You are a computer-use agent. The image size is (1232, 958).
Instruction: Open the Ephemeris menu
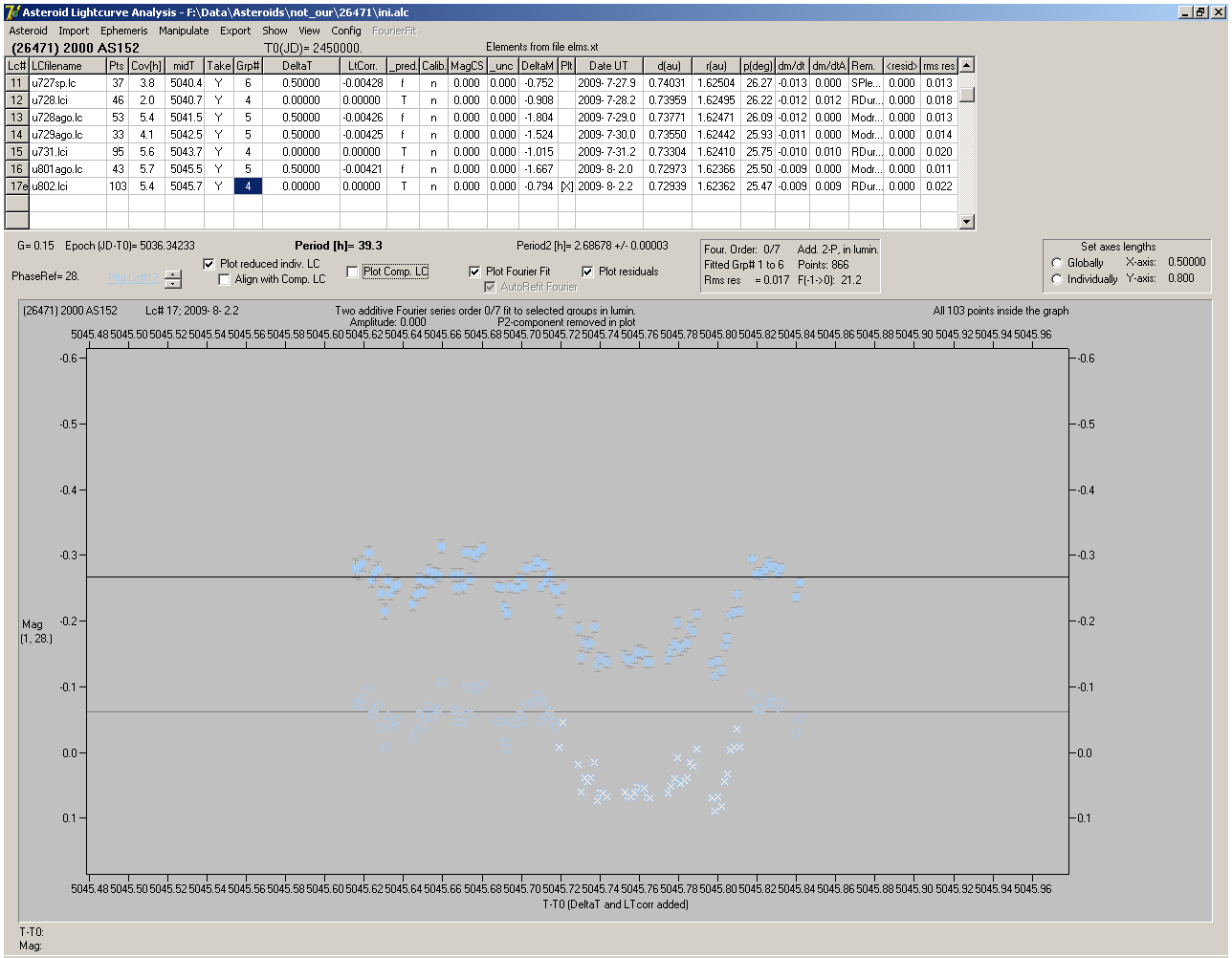(124, 31)
